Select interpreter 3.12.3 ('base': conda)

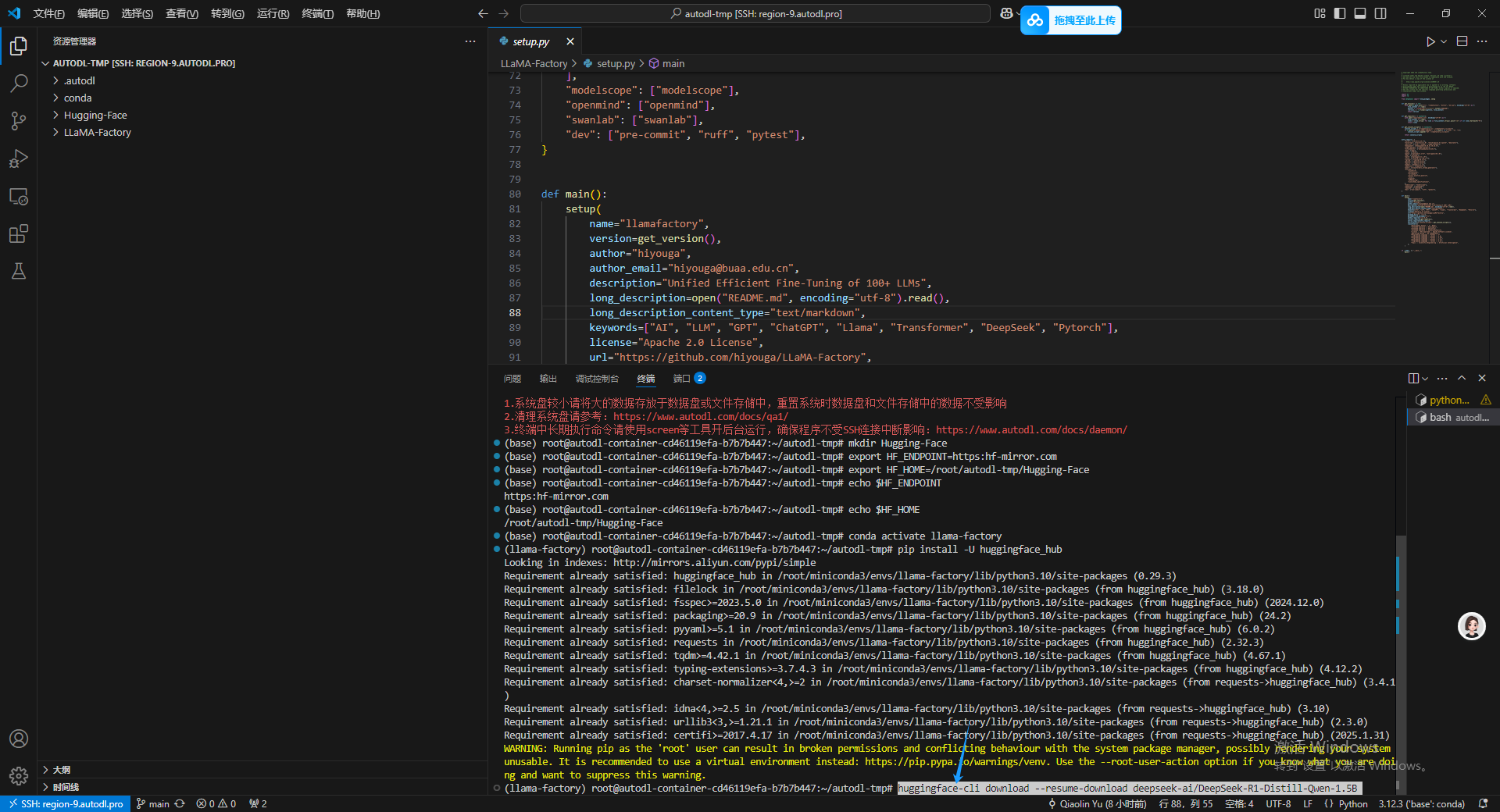[1421, 803]
